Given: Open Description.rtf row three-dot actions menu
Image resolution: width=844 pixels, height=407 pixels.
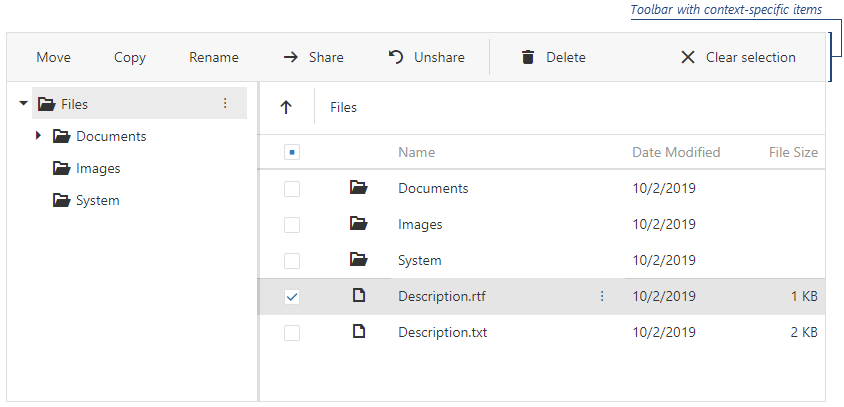Looking at the screenshot, I should 602,296.
